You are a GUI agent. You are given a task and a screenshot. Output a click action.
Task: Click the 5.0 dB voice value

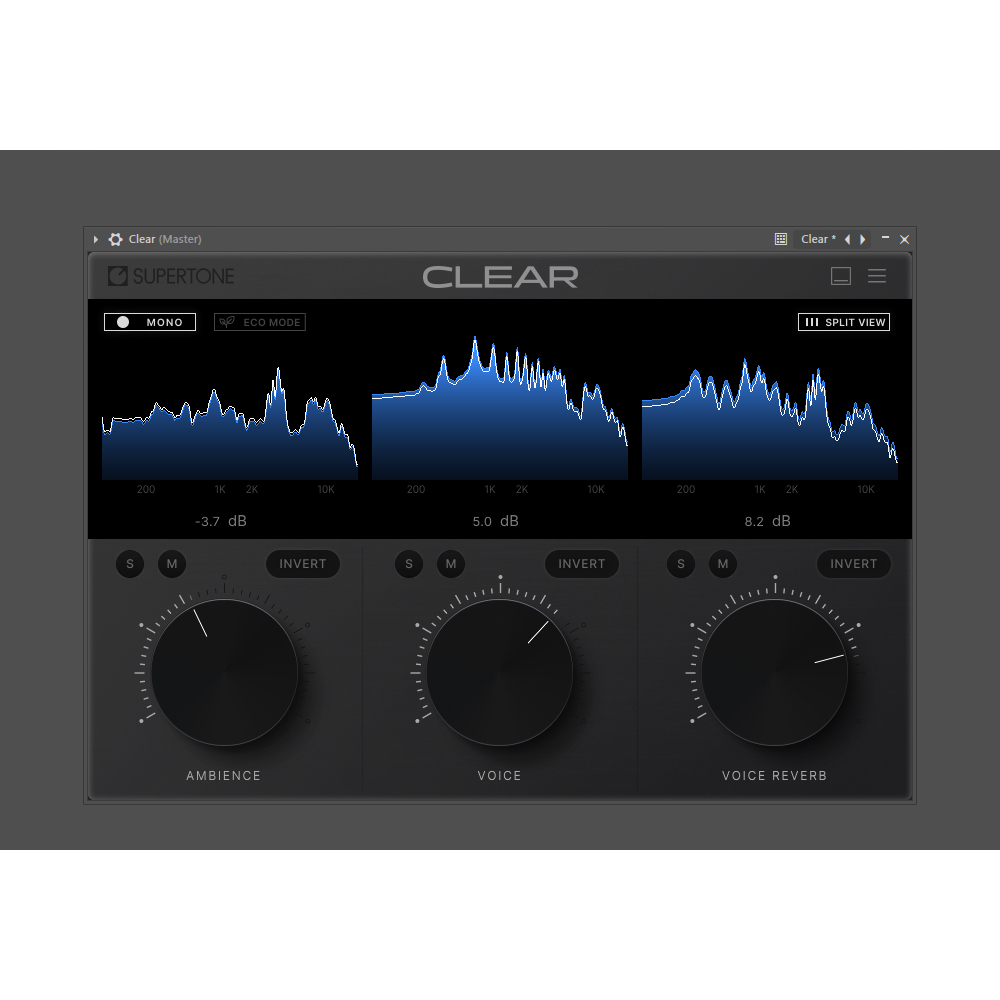(x=496, y=521)
